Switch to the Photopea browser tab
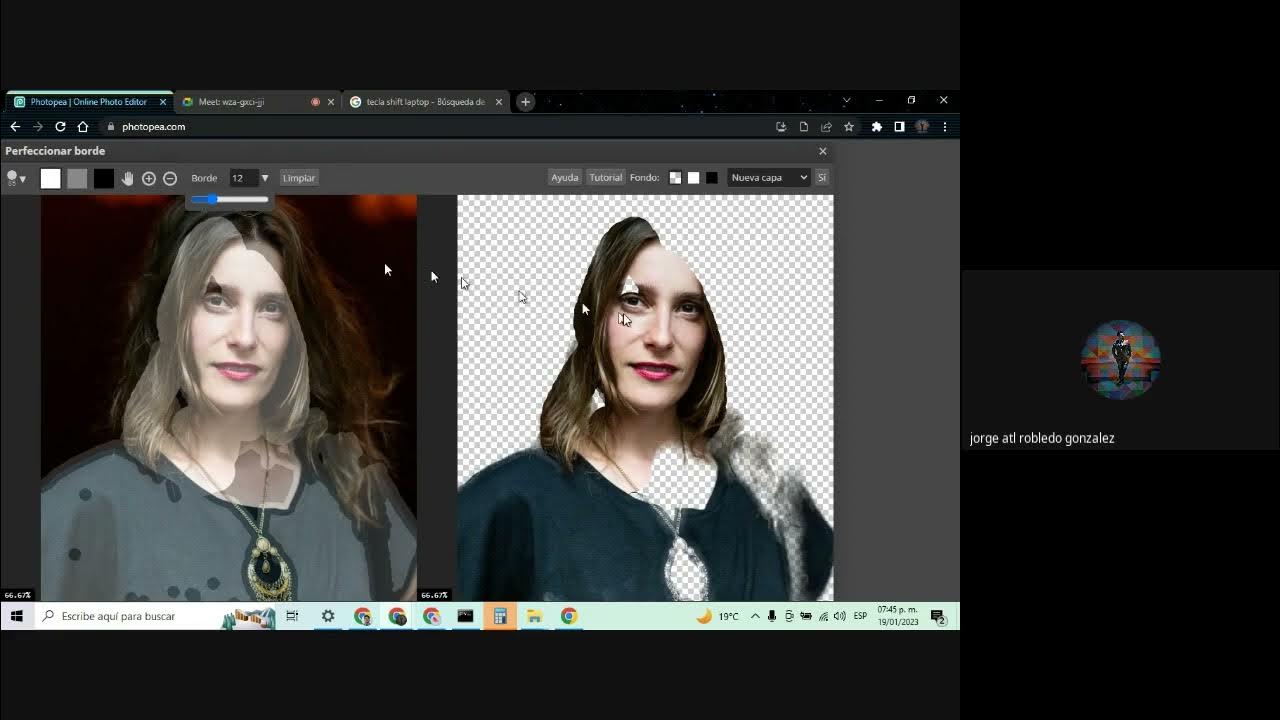The image size is (1280, 720). tap(88, 102)
